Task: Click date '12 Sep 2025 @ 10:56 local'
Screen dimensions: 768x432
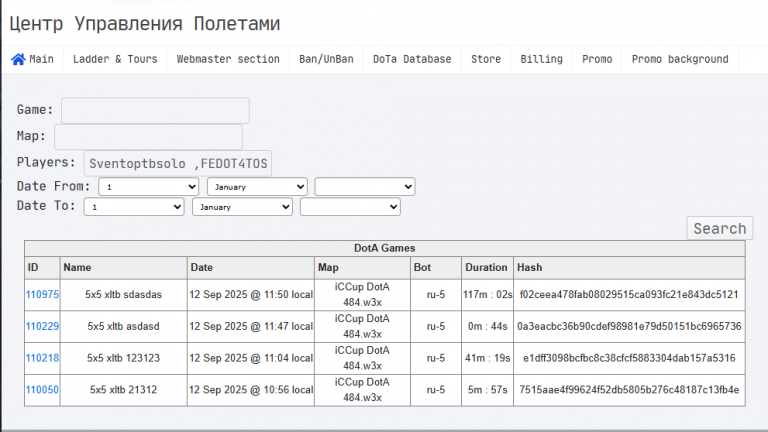Action: pyautogui.click(x=251, y=390)
